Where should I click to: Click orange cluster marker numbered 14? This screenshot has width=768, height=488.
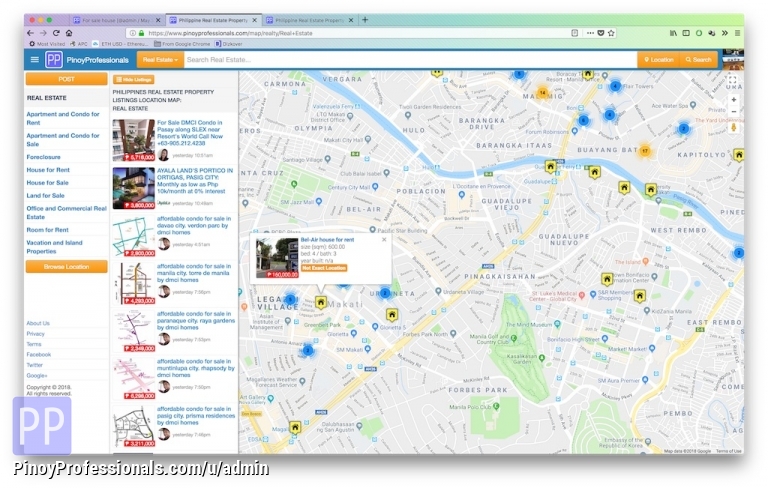click(543, 92)
